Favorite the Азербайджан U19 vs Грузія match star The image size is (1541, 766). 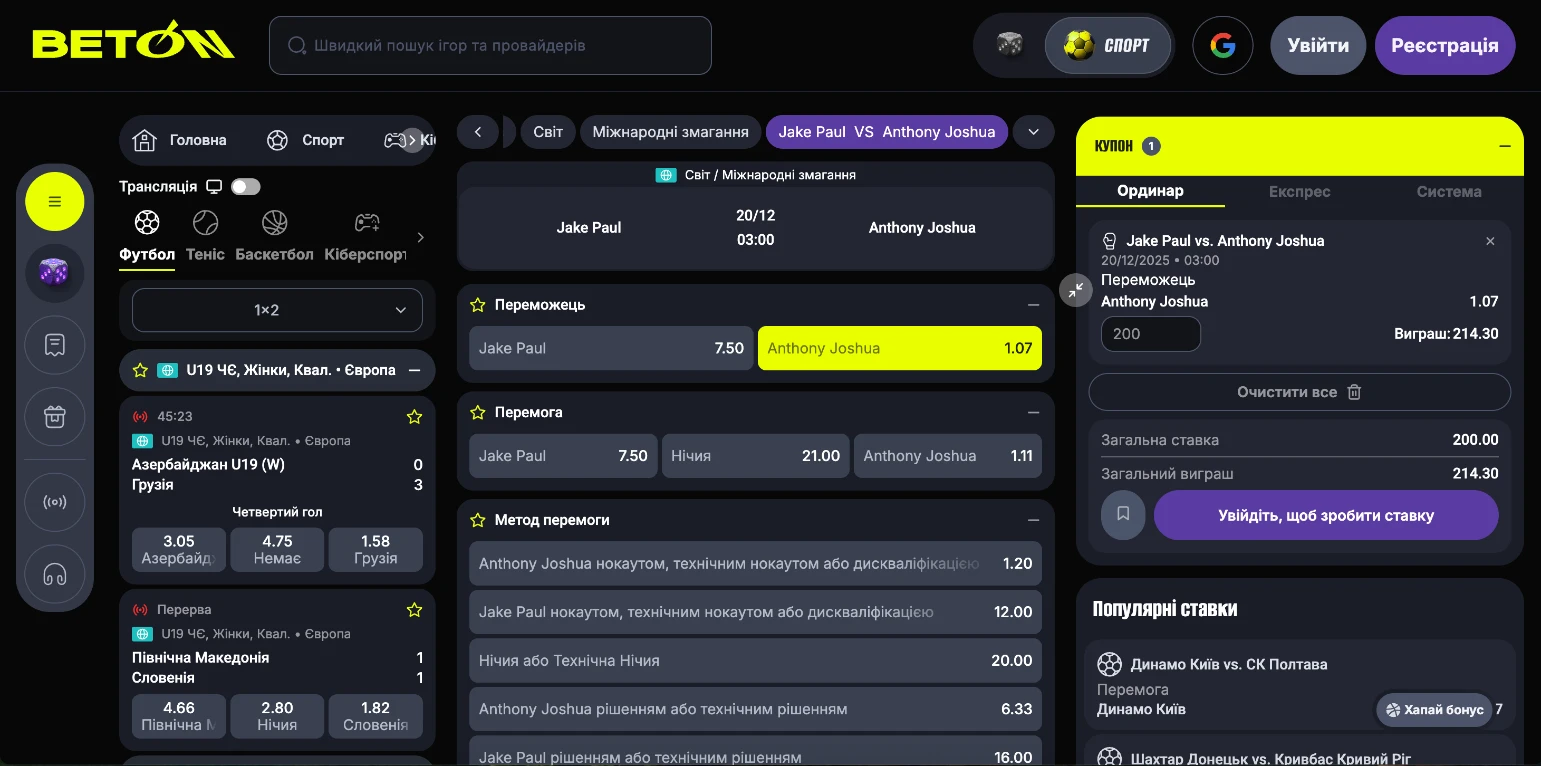[414, 417]
